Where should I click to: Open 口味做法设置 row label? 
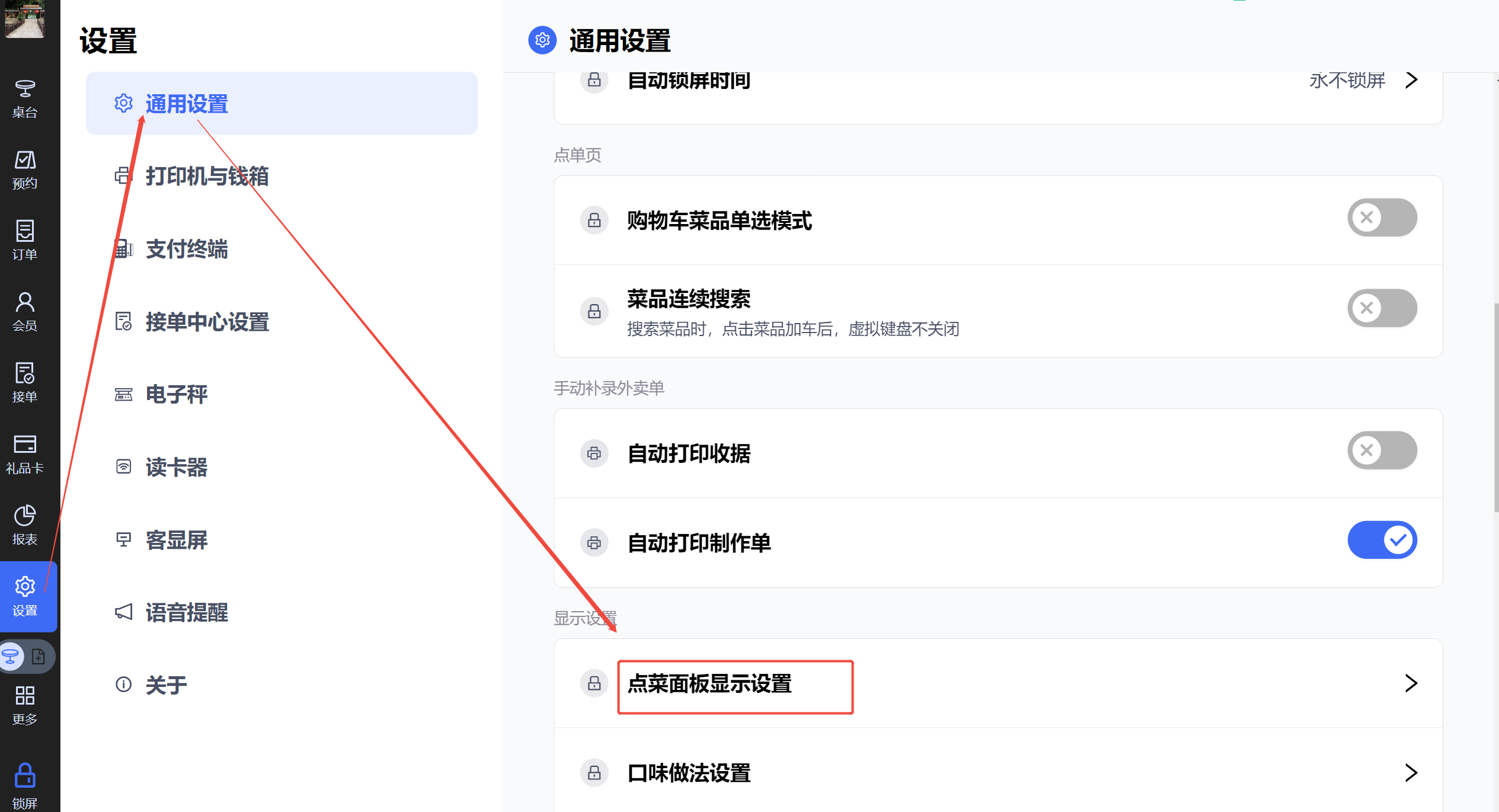click(689, 773)
